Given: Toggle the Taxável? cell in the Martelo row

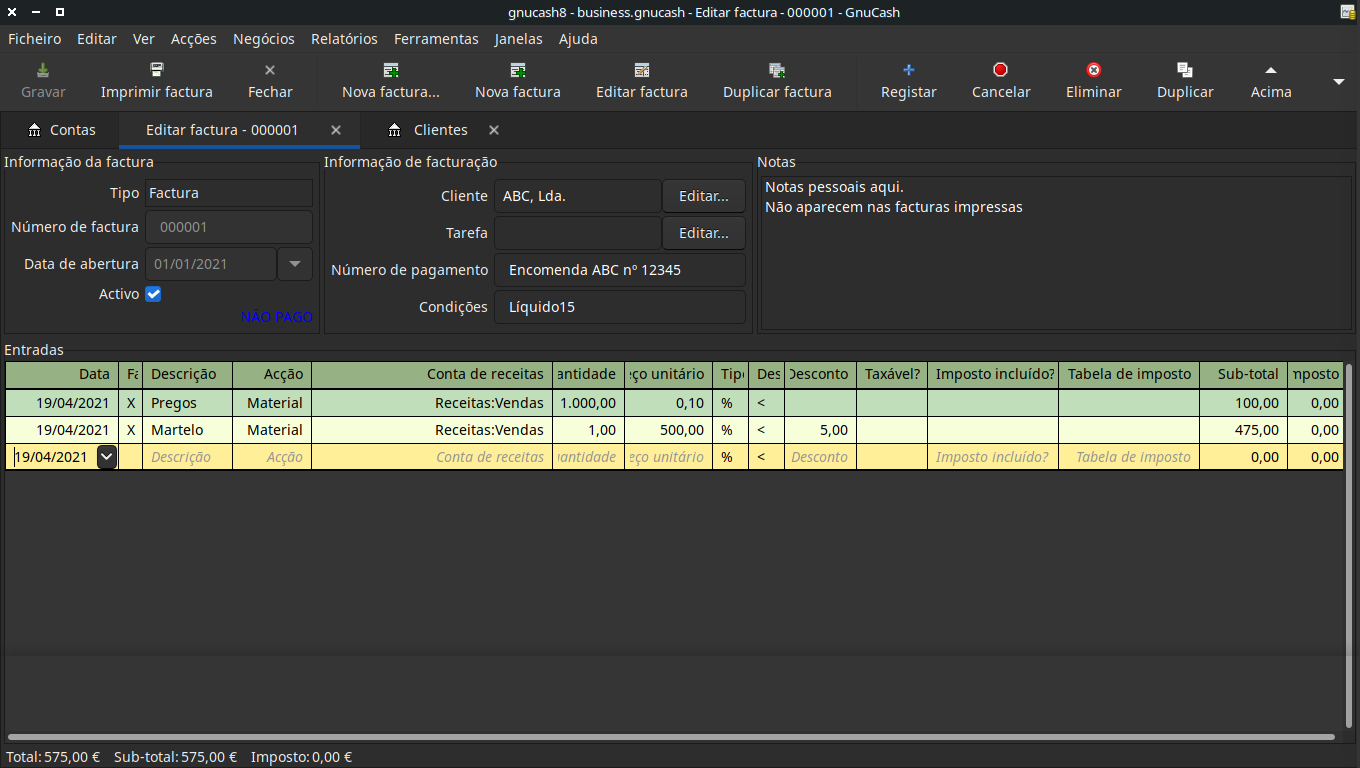Looking at the screenshot, I should click(x=892, y=430).
